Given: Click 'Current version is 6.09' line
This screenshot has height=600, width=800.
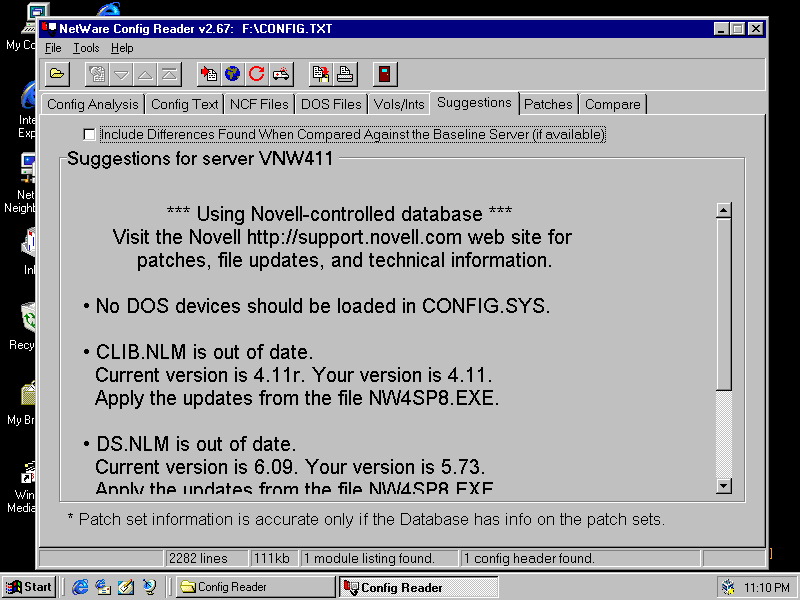Looking at the screenshot, I should coord(290,467).
